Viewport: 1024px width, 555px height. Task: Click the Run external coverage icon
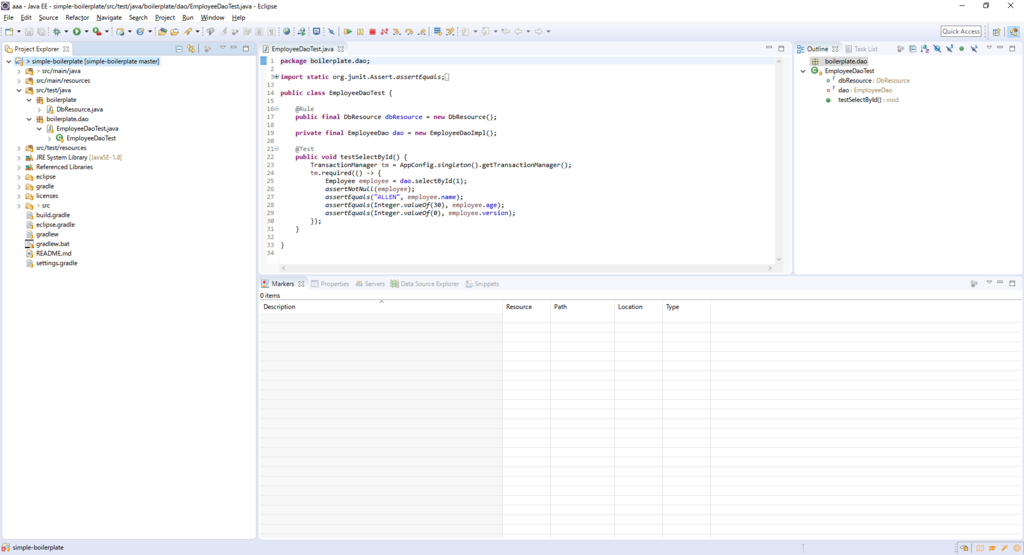96,31
